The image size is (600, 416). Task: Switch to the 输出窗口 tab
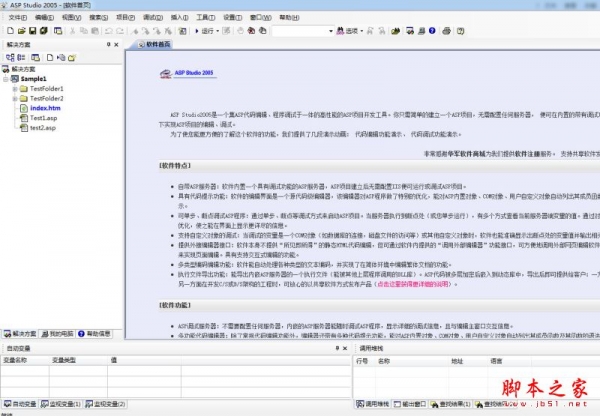(410, 404)
